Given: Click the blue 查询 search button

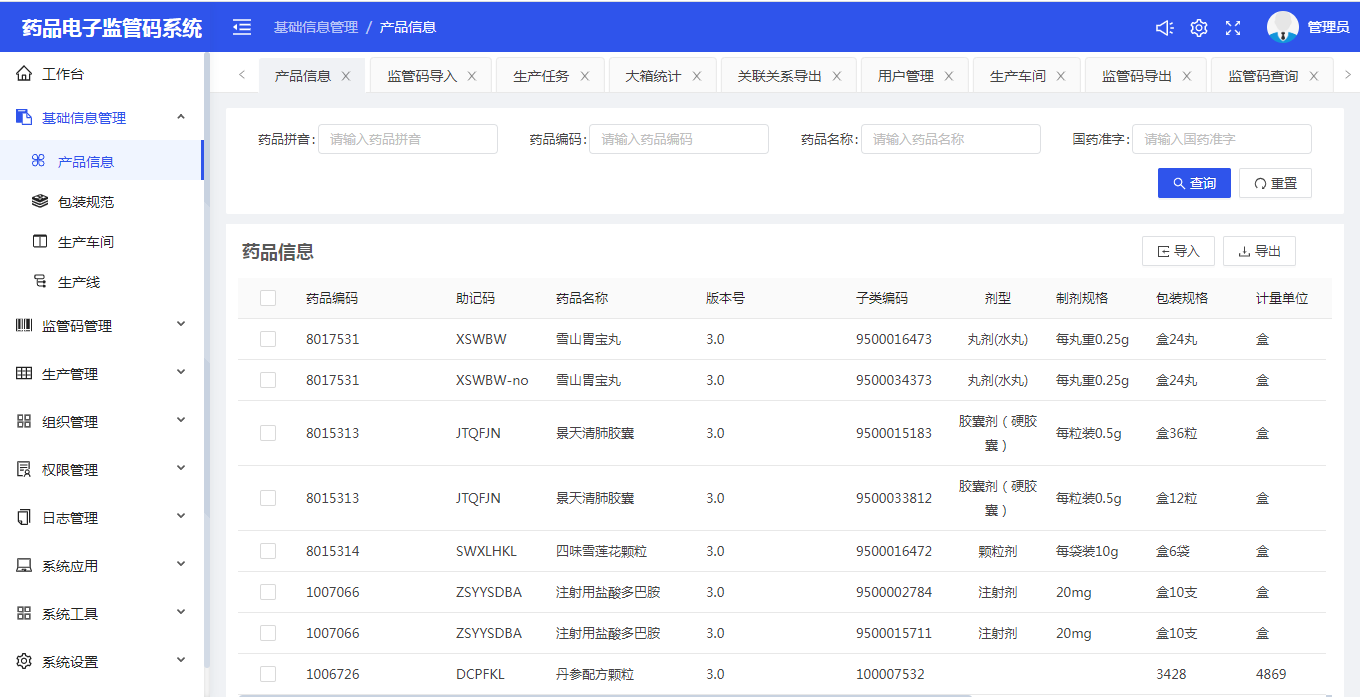Looking at the screenshot, I should [x=1194, y=183].
